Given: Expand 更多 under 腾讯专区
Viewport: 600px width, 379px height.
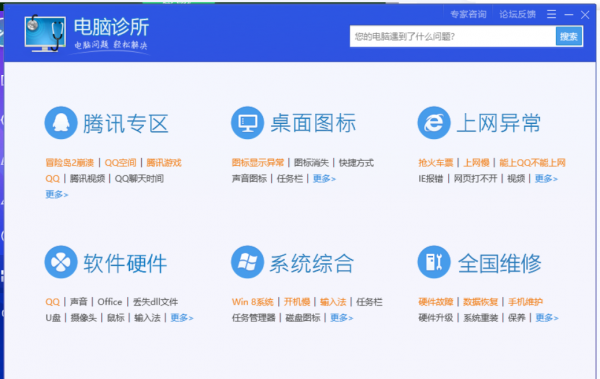Looking at the screenshot, I should [x=57, y=194].
